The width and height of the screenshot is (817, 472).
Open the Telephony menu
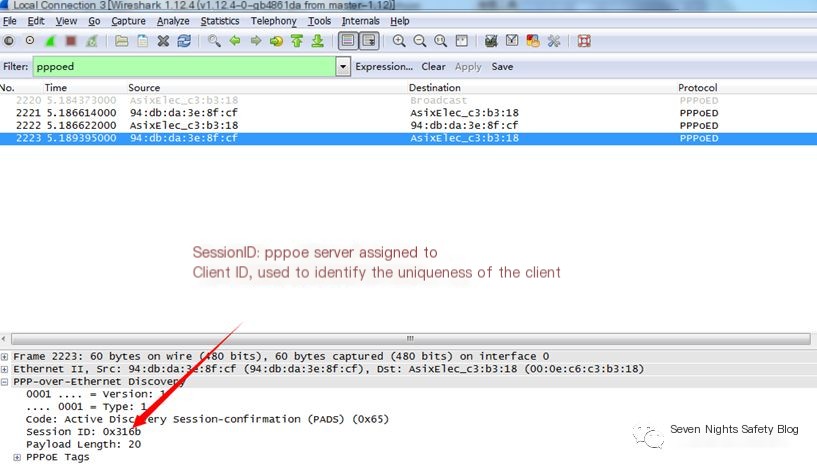(x=274, y=21)
